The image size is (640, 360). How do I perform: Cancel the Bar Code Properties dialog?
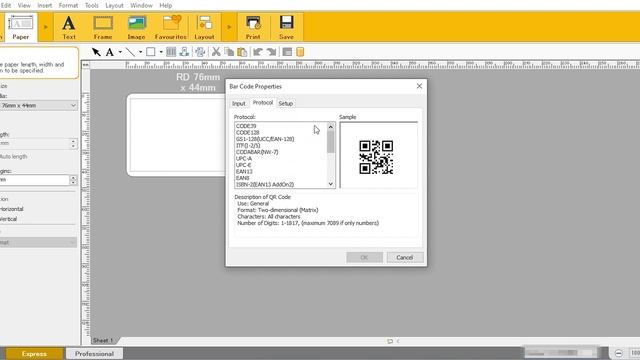[404, 258]
